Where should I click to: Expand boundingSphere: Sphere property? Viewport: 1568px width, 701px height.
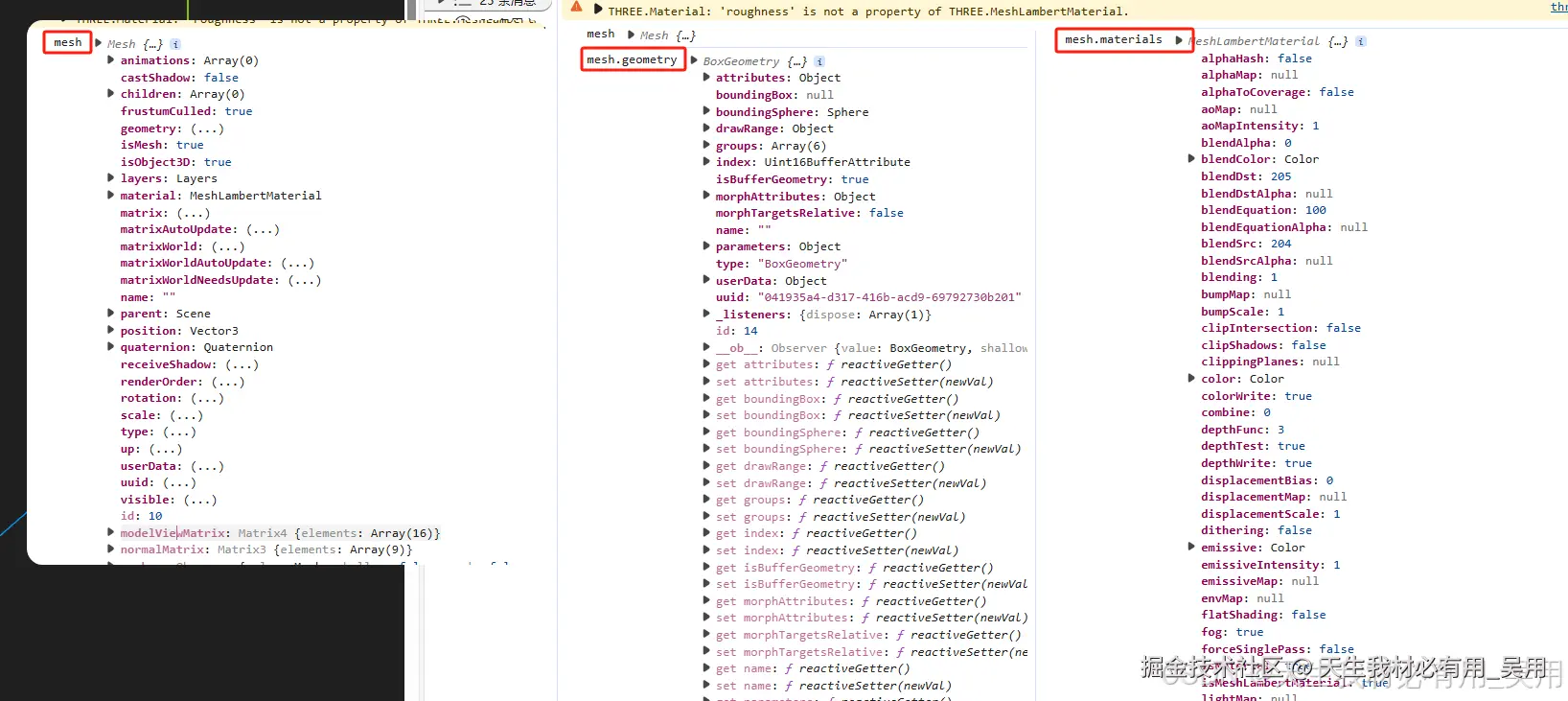tap(706, 112)
